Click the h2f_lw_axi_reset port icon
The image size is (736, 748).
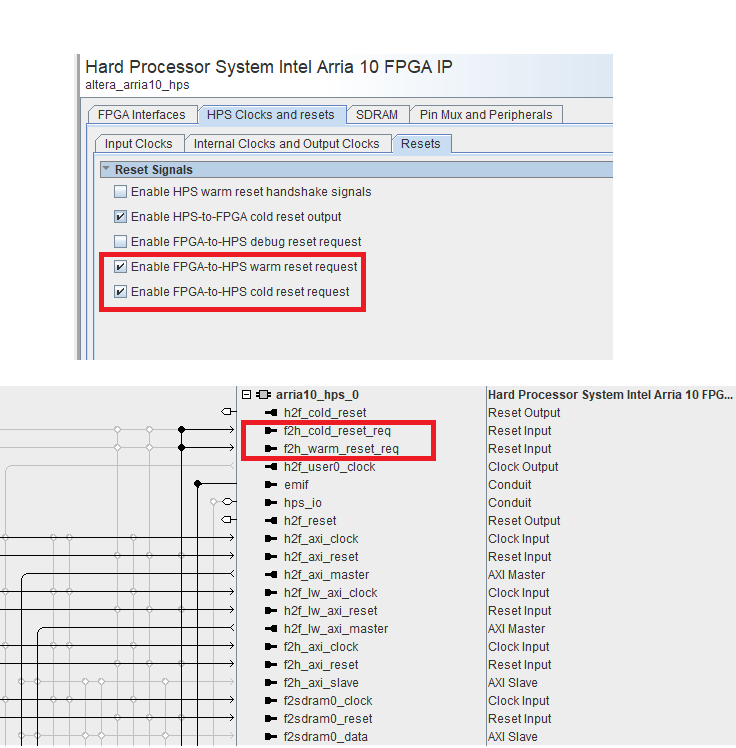(x=271, y=611)
